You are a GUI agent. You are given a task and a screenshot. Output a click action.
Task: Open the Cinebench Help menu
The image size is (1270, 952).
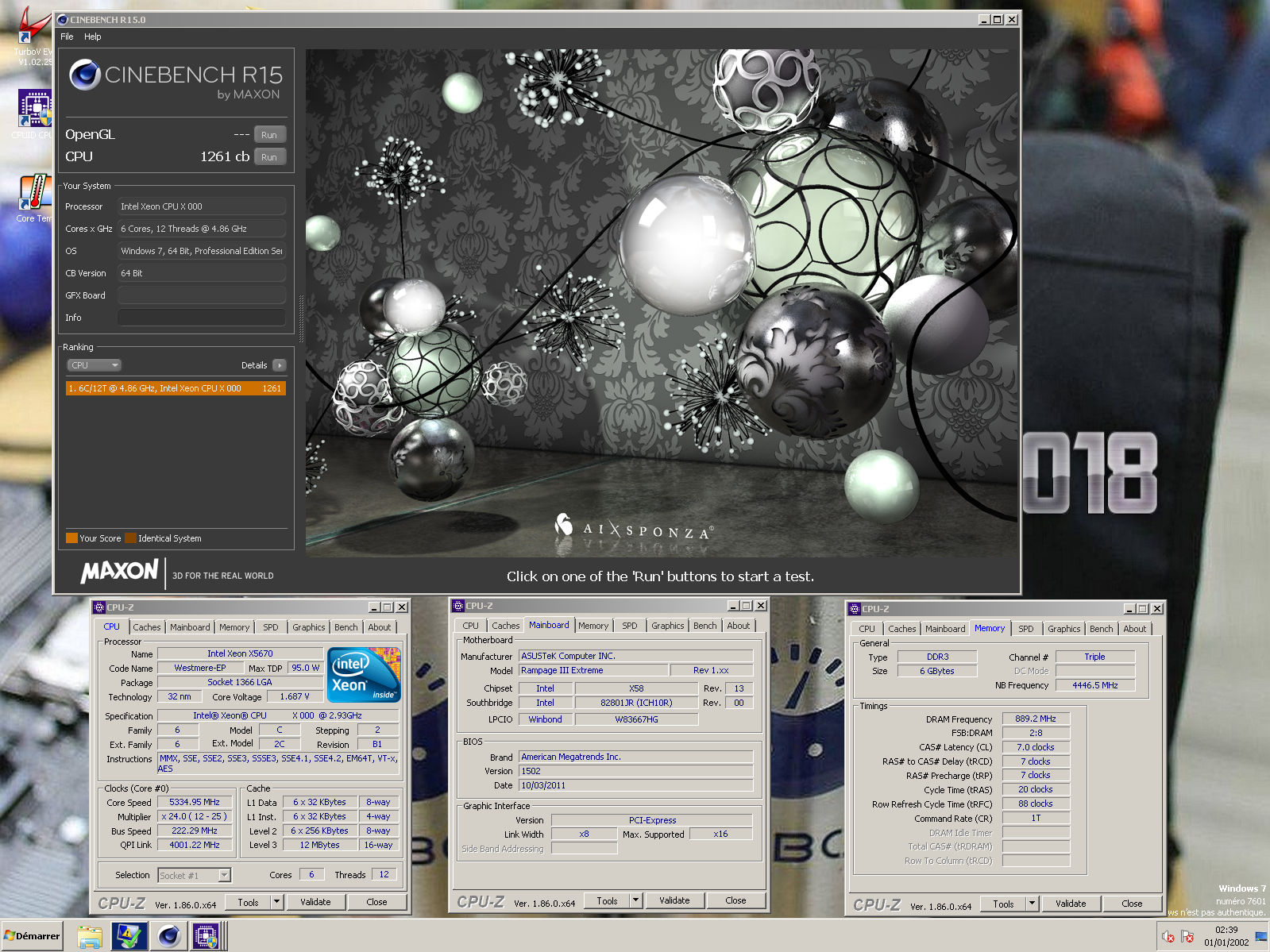click(93, 37)
